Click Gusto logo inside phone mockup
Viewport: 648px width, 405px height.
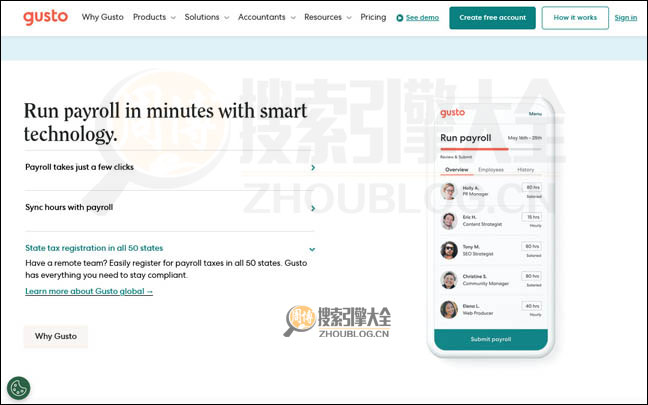click(x=453, y=113)
